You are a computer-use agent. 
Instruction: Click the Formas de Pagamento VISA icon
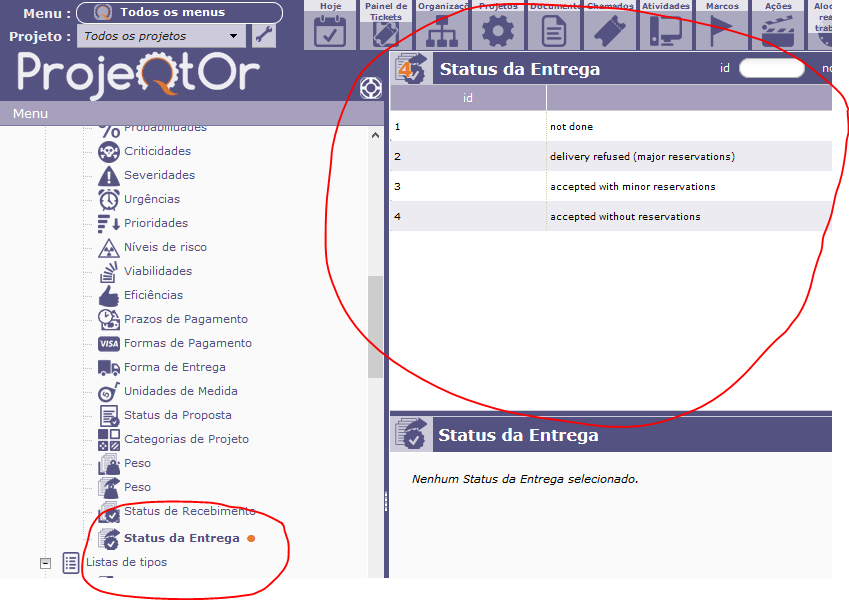tap(109, 343)
